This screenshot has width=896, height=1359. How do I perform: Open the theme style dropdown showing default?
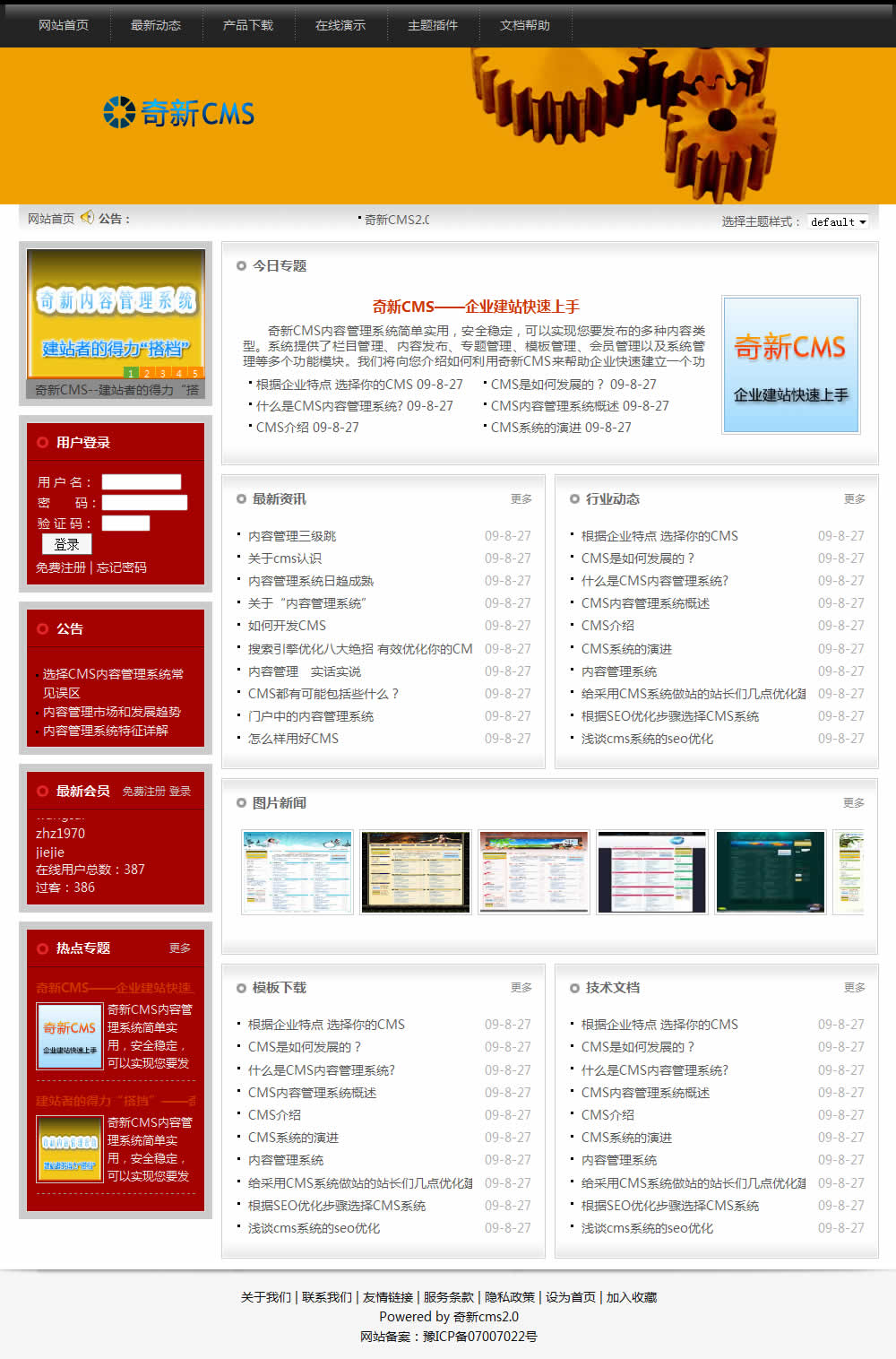coord(836,221)
